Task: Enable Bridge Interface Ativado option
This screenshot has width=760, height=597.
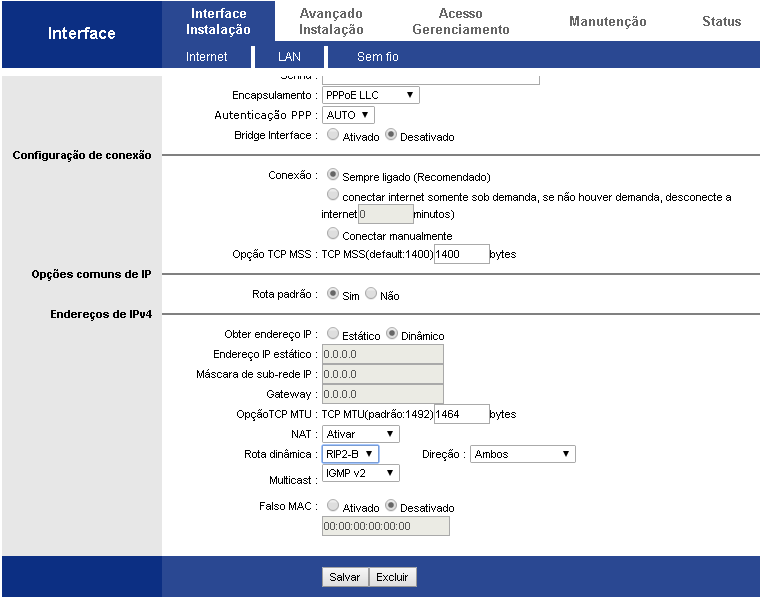Action: (x=332, y=135)
